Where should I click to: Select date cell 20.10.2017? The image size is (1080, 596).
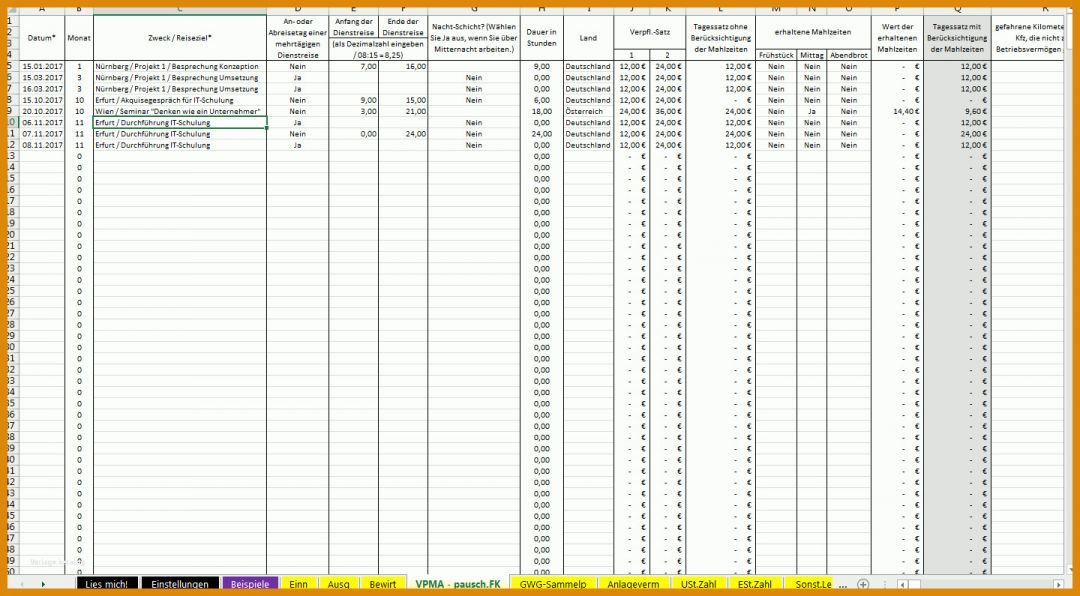(42, 112)
